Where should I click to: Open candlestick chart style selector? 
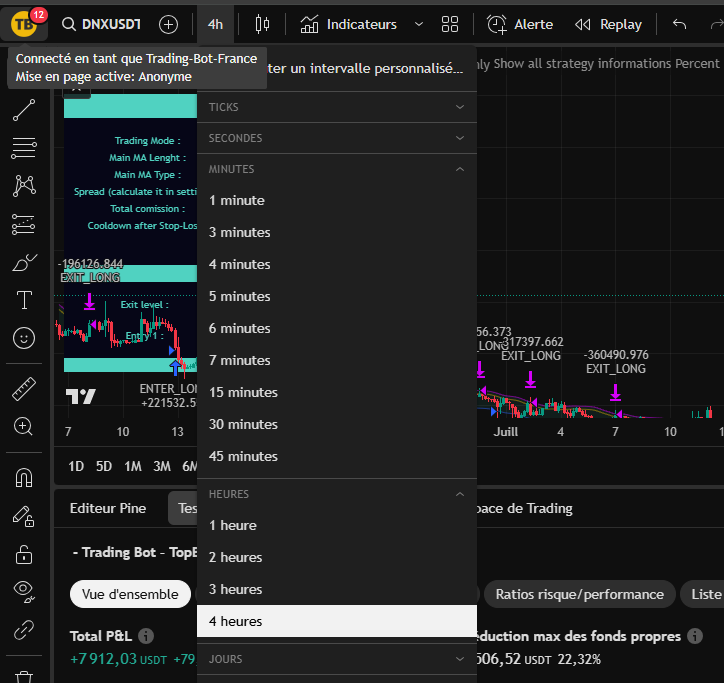[262, 24]
